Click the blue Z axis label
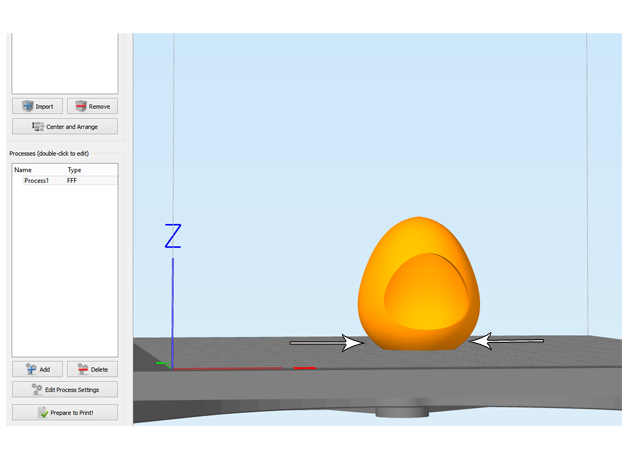The height and width of the screenshot is (472, 628). [x=173, y=236]
